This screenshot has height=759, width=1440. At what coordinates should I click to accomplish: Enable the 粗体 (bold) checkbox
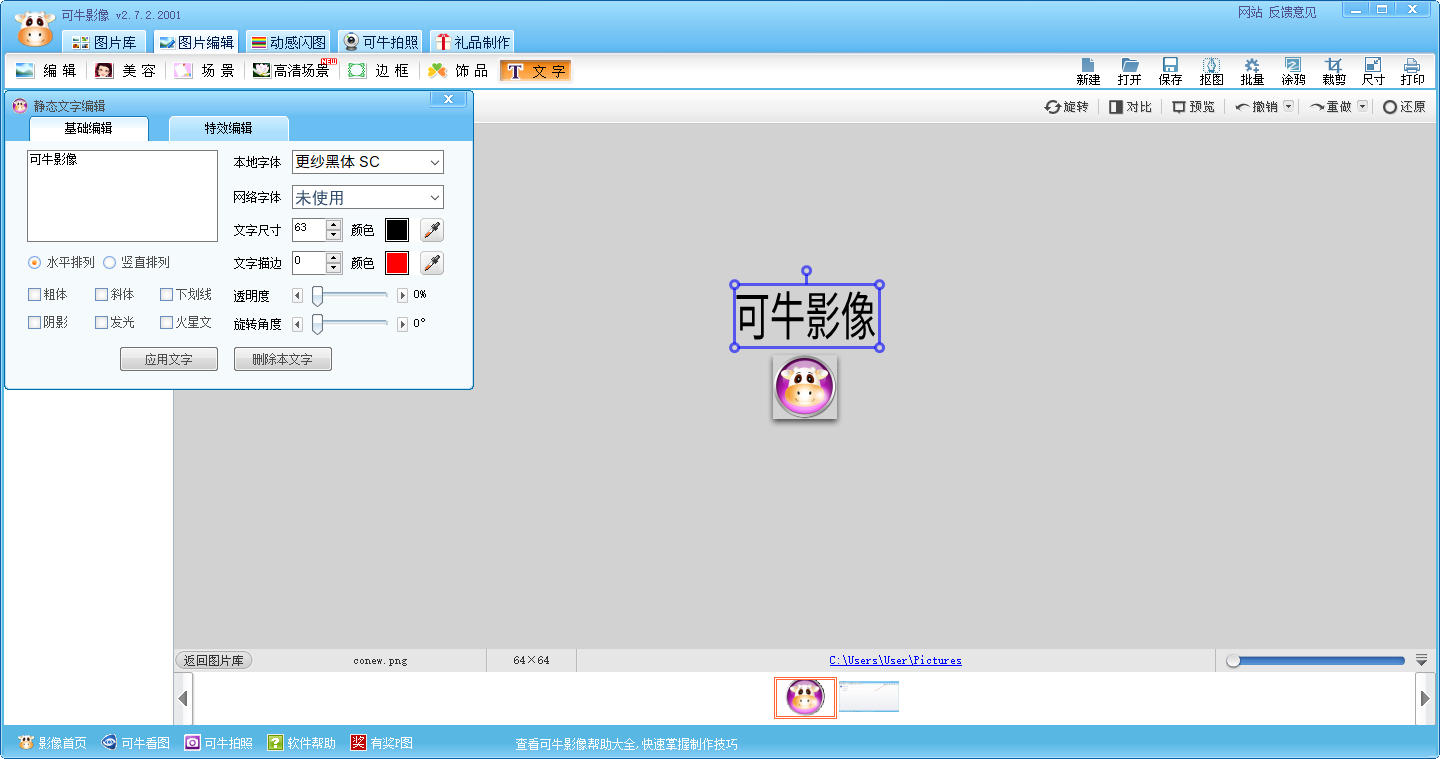click(35, 294)
